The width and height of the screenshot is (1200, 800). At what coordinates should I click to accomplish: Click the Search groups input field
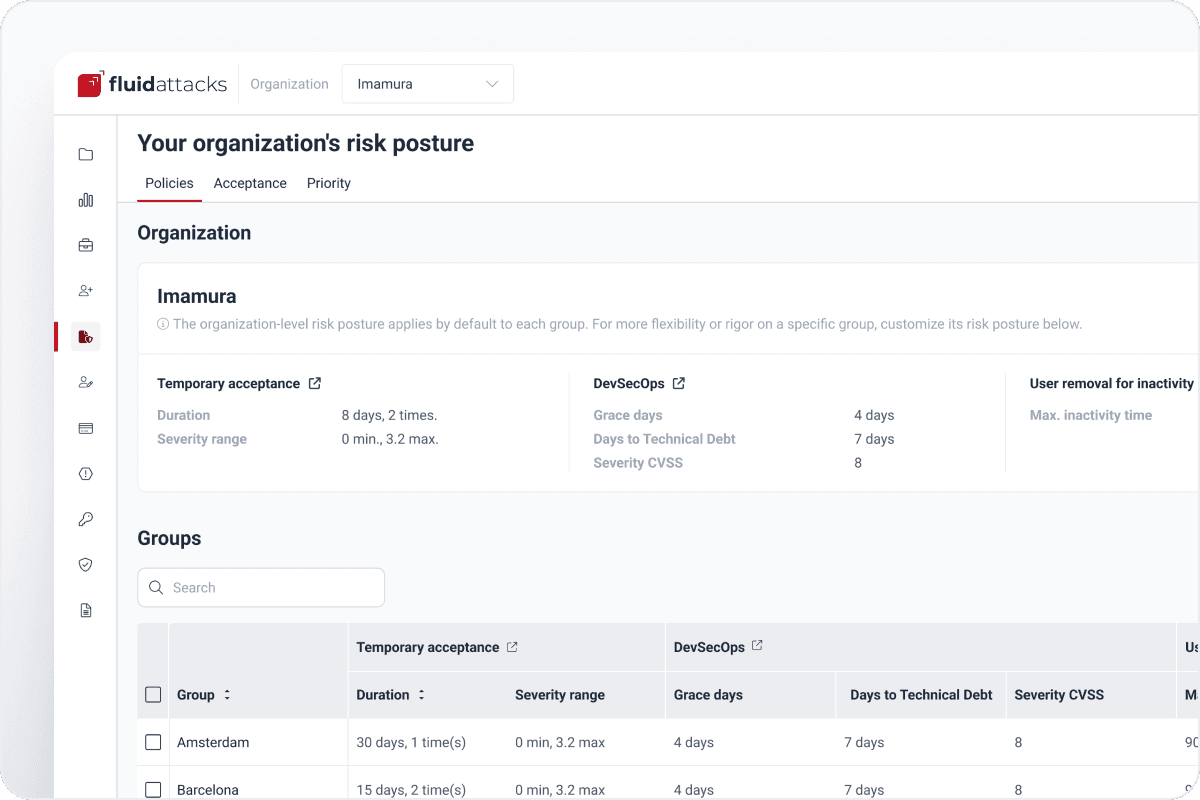[x=261, y=588]
